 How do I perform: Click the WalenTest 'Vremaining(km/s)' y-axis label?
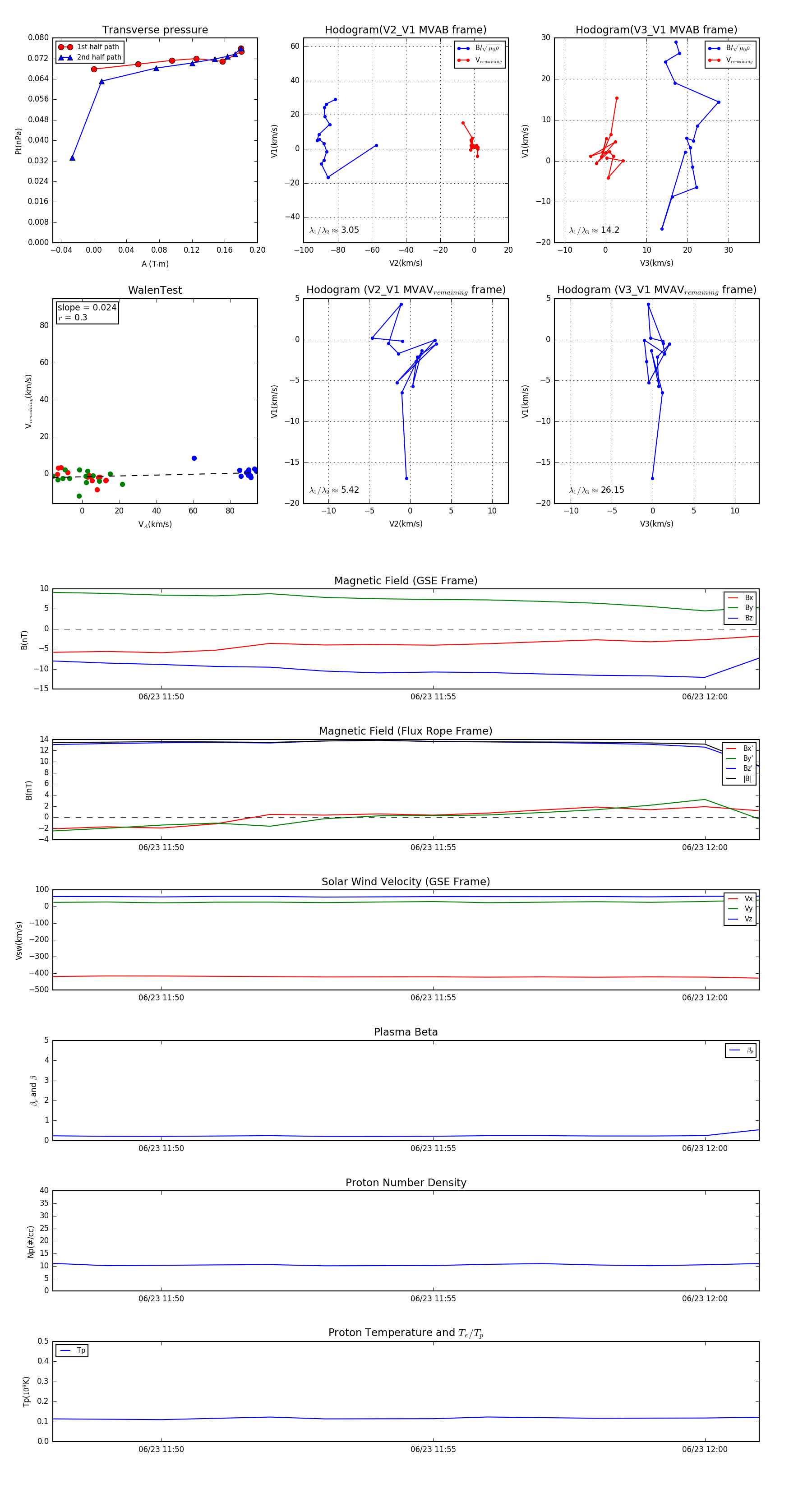pyautogui.click(x=28, y=401)
